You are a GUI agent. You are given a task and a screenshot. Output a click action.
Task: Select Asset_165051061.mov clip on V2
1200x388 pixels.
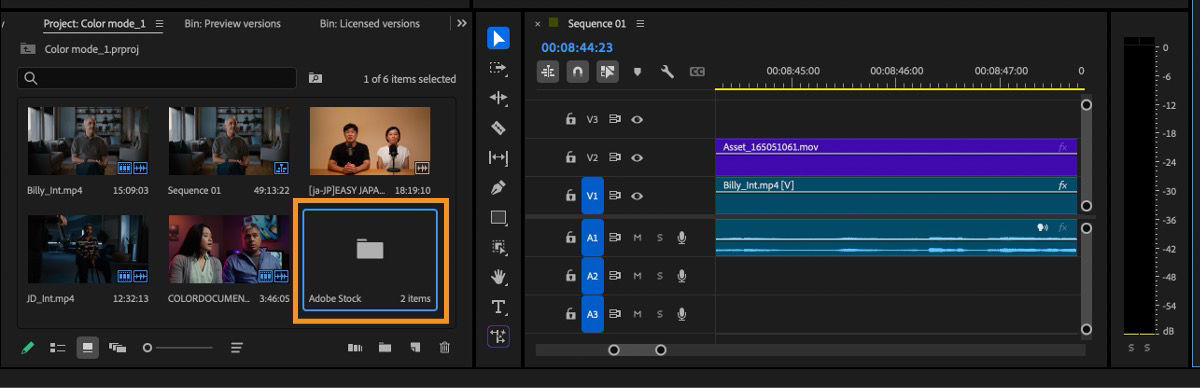896,157
